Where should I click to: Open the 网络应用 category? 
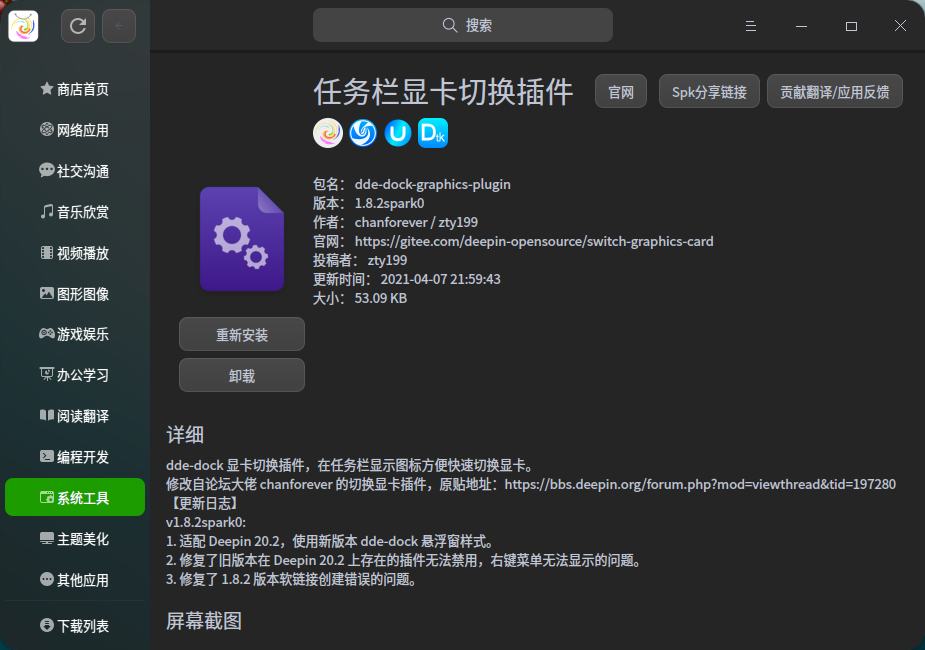tap(75, 130)
